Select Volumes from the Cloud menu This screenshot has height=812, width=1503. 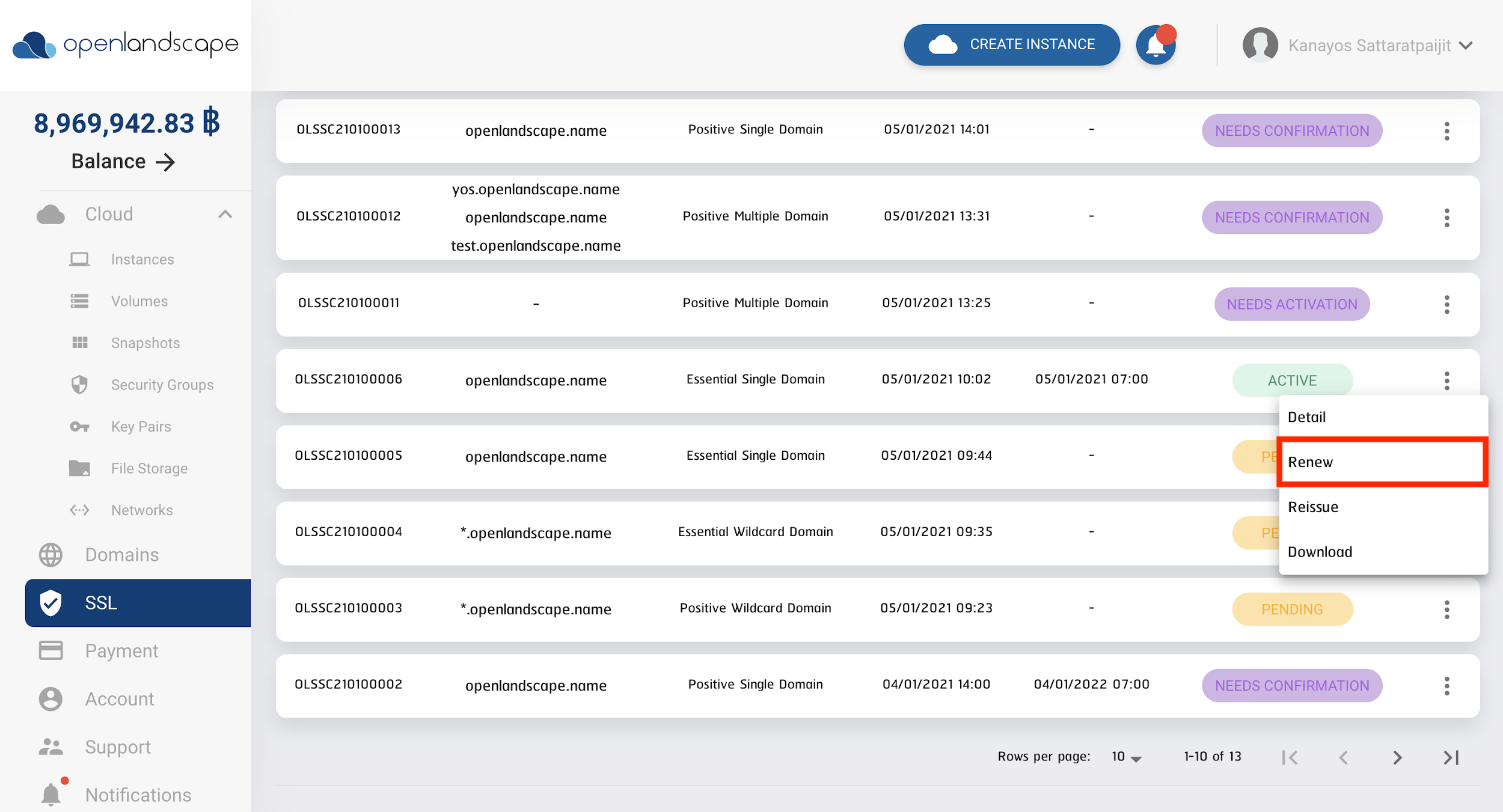click(139, 301)
